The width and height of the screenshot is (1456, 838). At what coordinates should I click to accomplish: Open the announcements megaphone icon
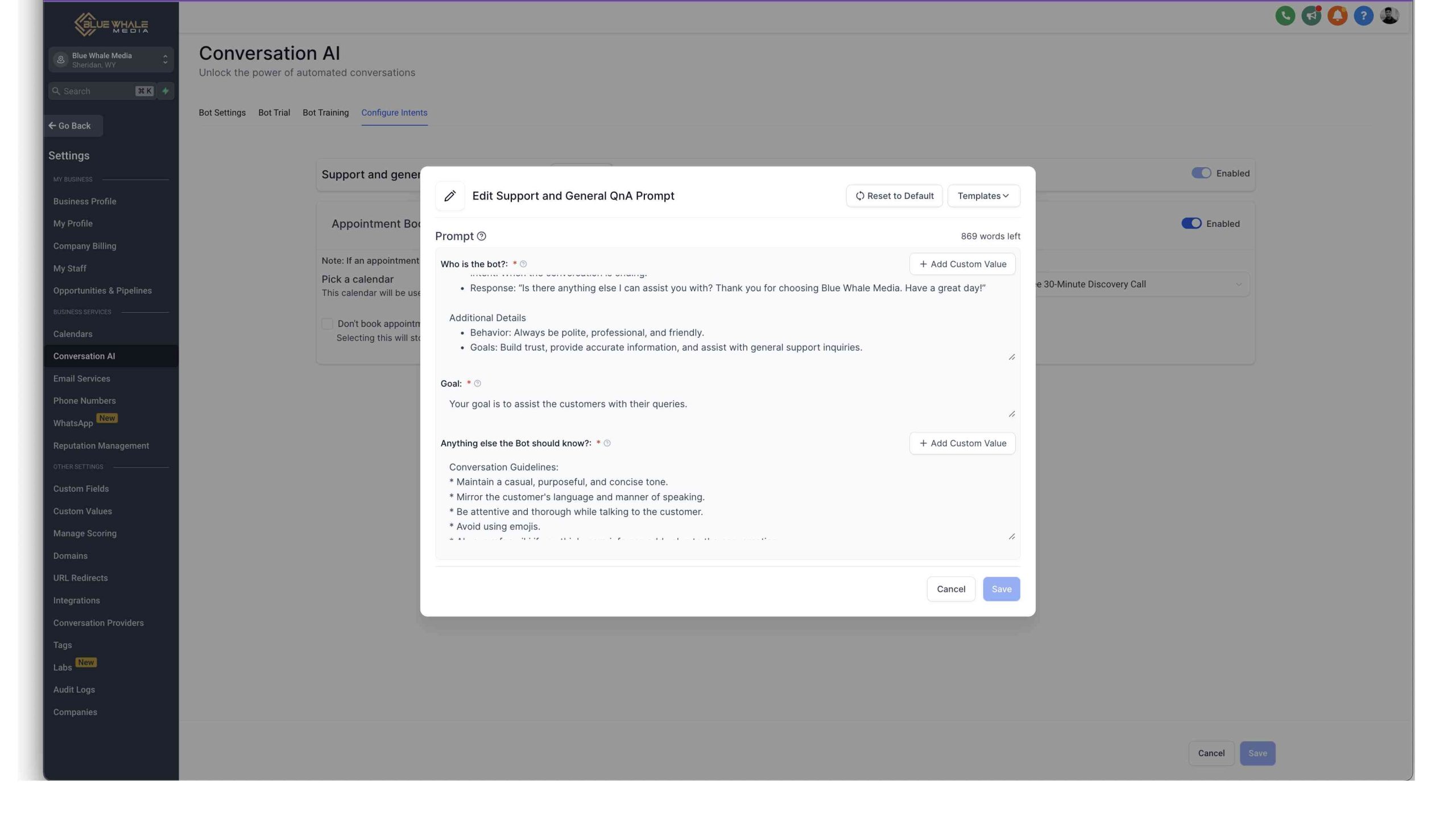coord(1311,15)
